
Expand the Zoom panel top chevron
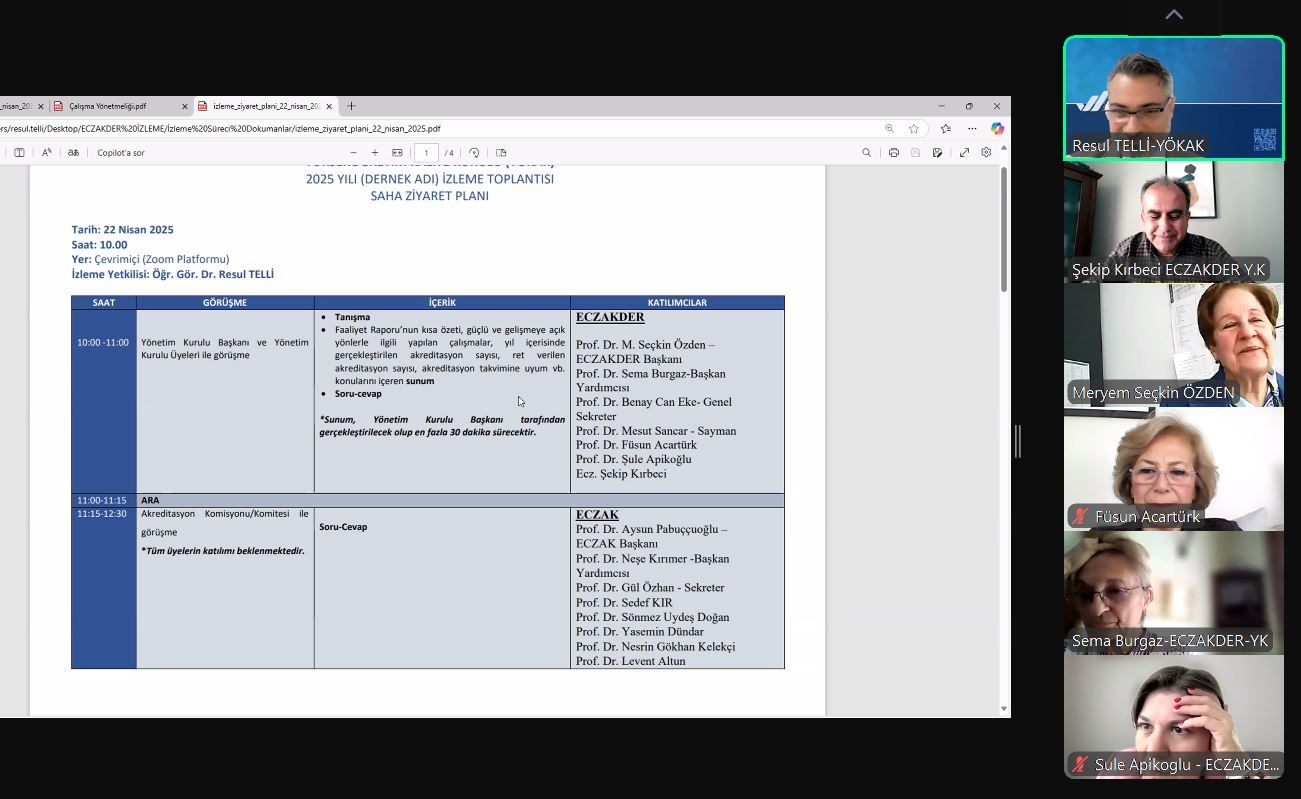click(1174, 15)
